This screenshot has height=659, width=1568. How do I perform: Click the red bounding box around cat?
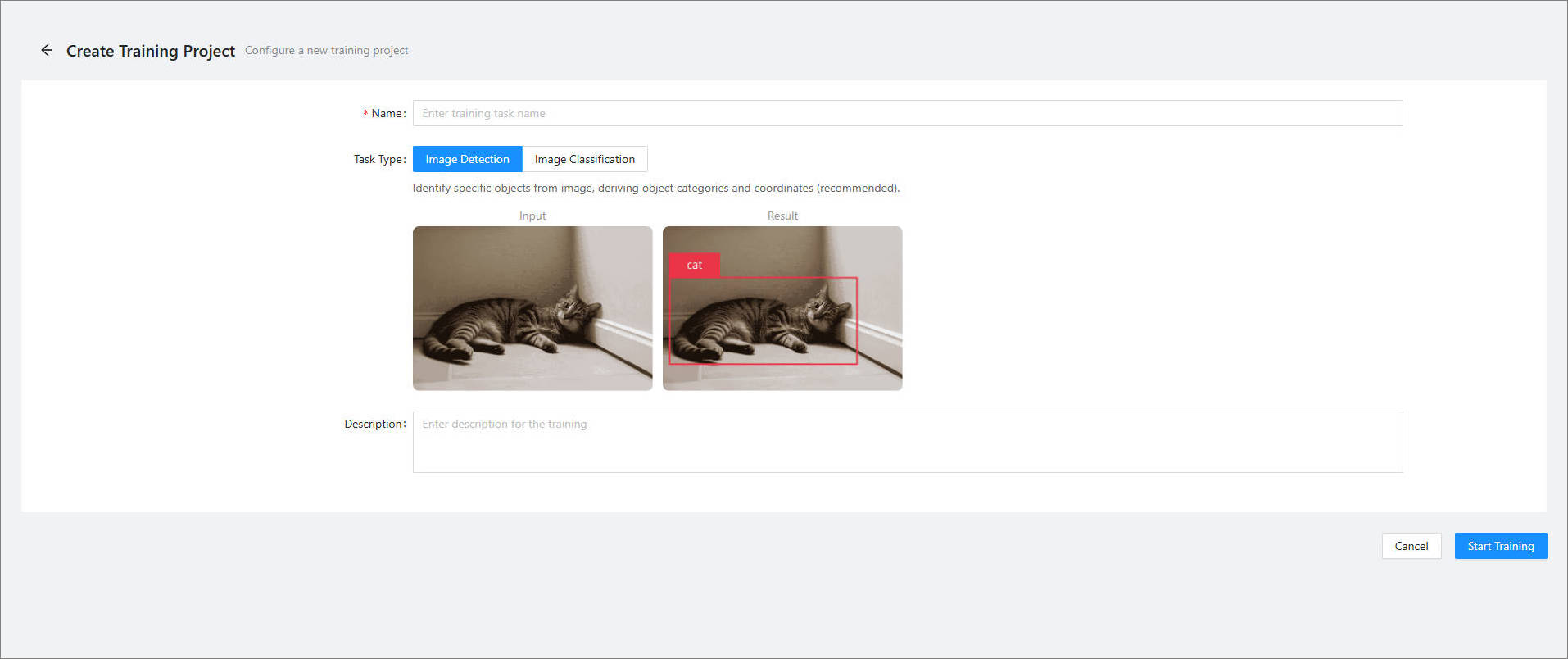coord(764,320)
